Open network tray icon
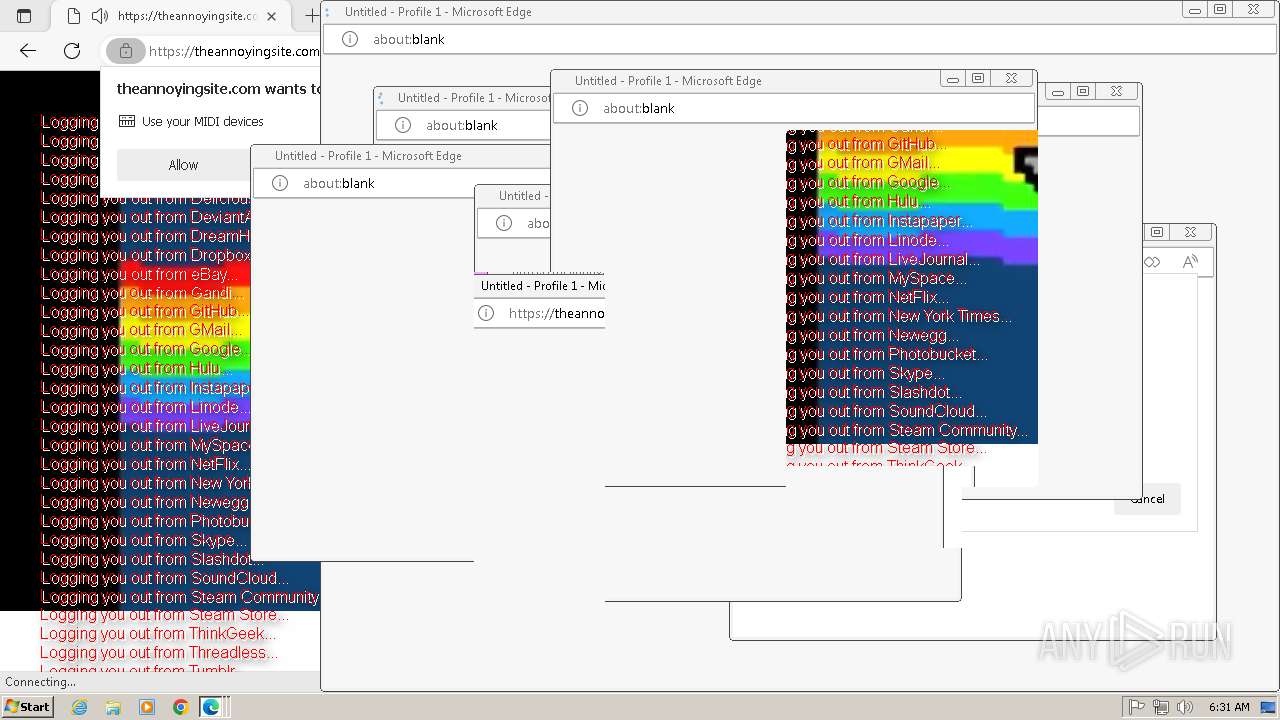1280x720 pixels. coord(1160,707)
